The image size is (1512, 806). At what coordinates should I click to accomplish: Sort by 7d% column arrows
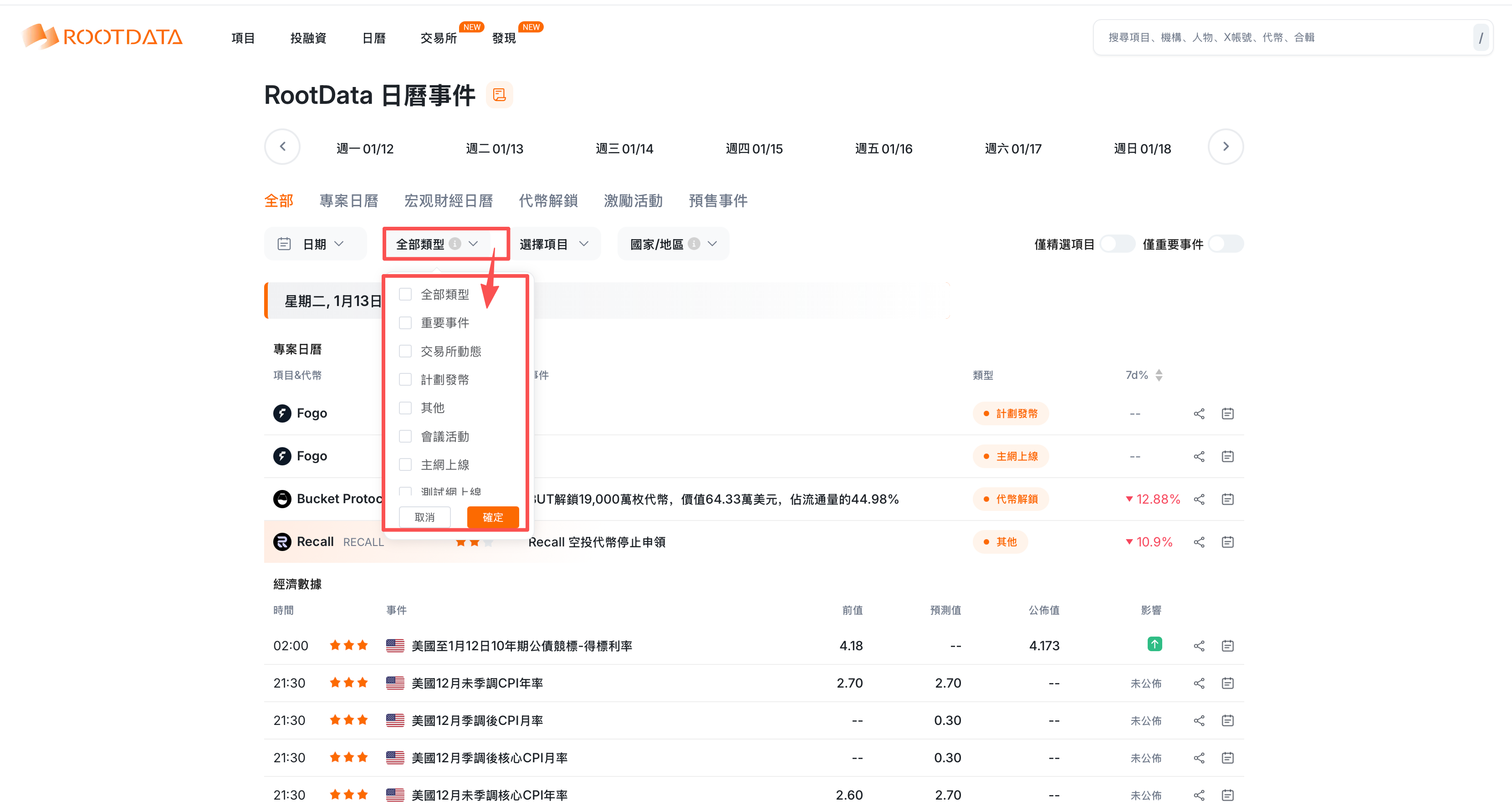coord(1159,375)
